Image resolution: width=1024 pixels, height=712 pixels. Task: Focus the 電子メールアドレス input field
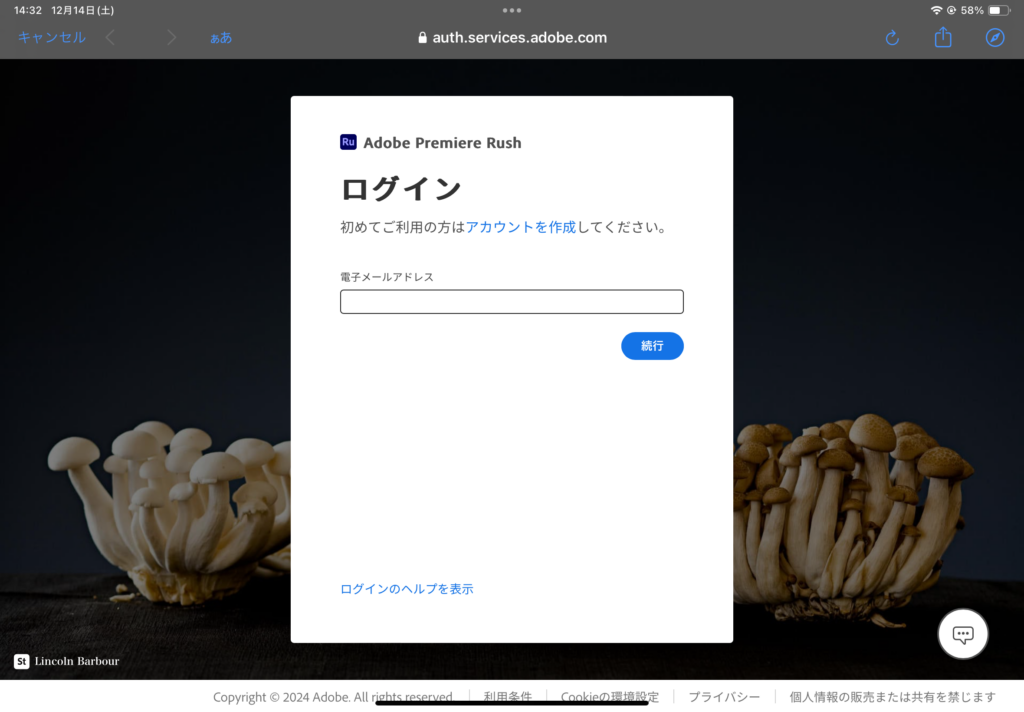(x=512, y=302)
